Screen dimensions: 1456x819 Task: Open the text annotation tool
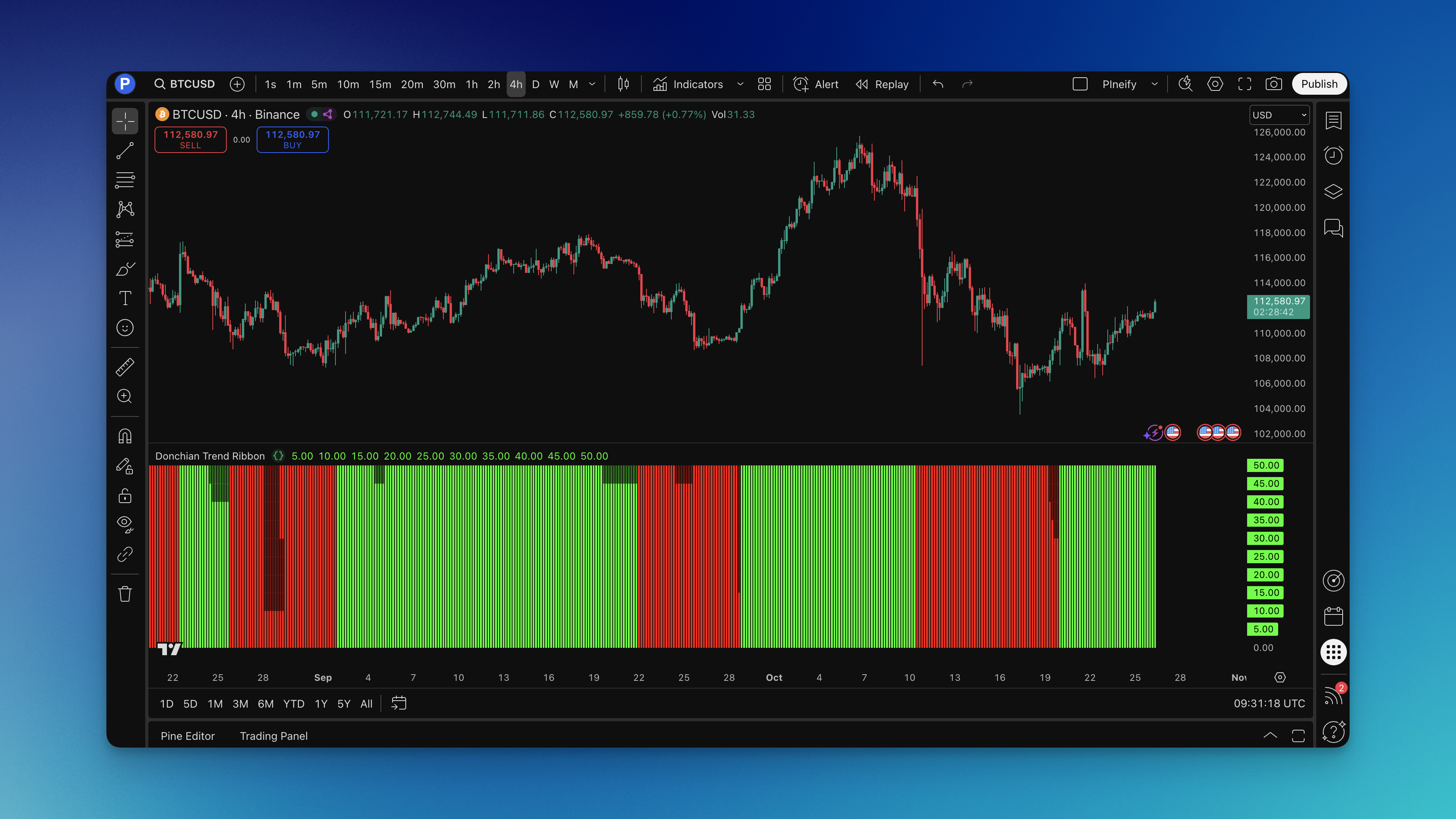(x=125, y=298)
